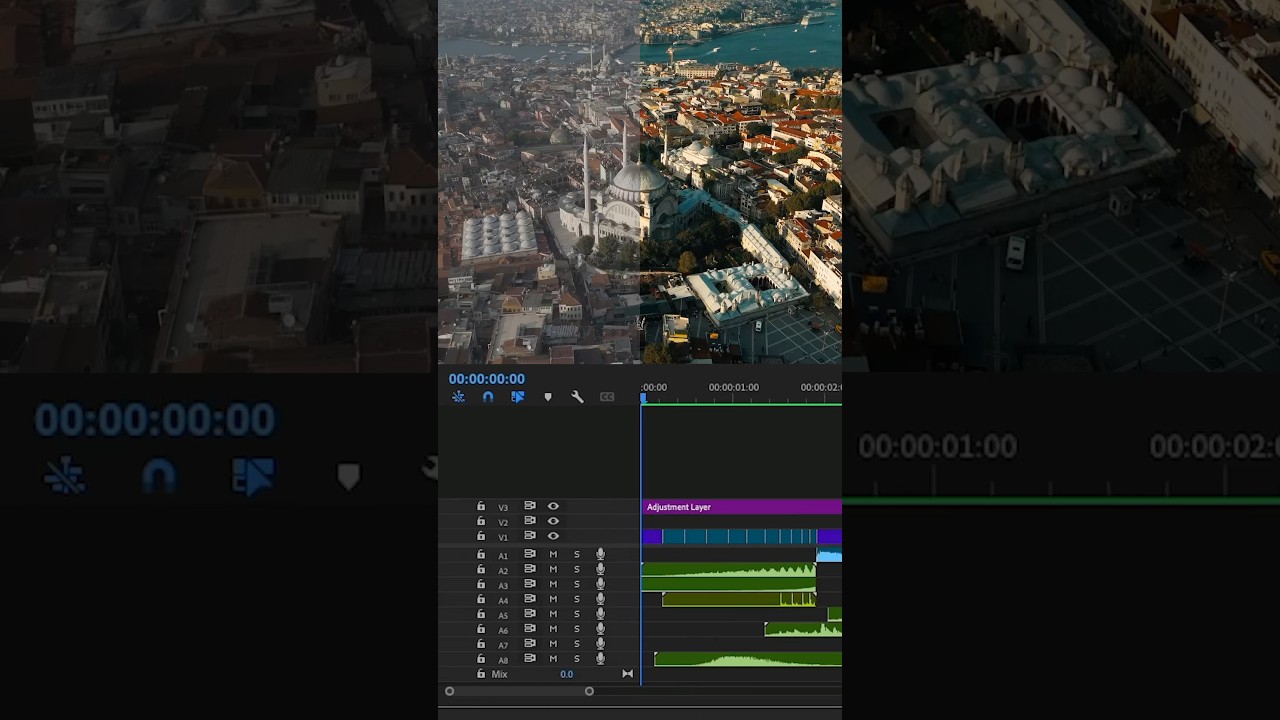
Task: Mute audio track A7
Action: [x=553, y=644]
